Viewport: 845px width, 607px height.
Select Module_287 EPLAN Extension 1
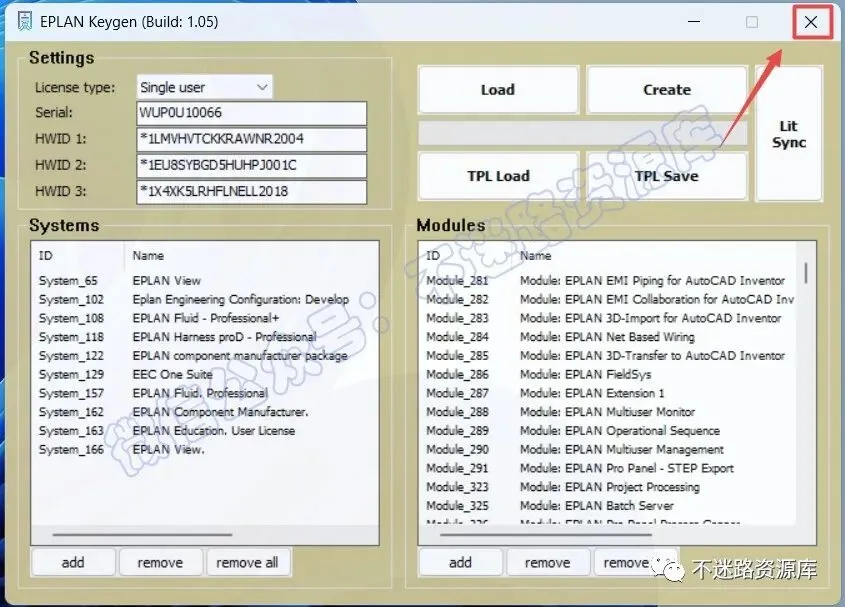pyautogui.click(x=608, y=394)
